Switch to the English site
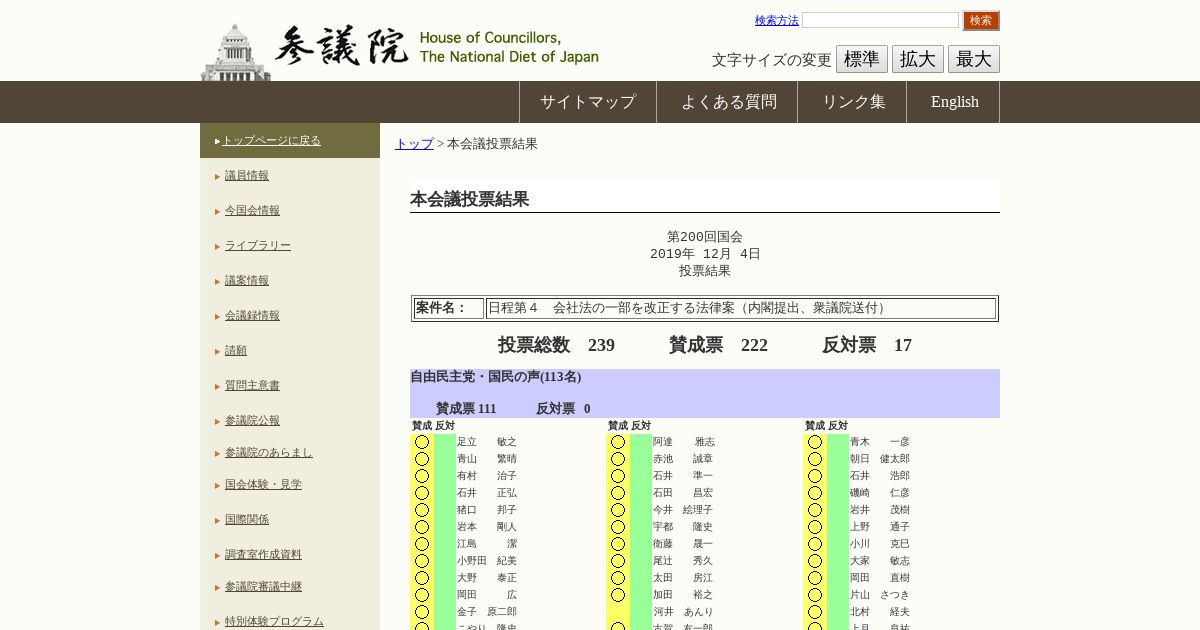The image size is (1200, 630). pos(954,102)
